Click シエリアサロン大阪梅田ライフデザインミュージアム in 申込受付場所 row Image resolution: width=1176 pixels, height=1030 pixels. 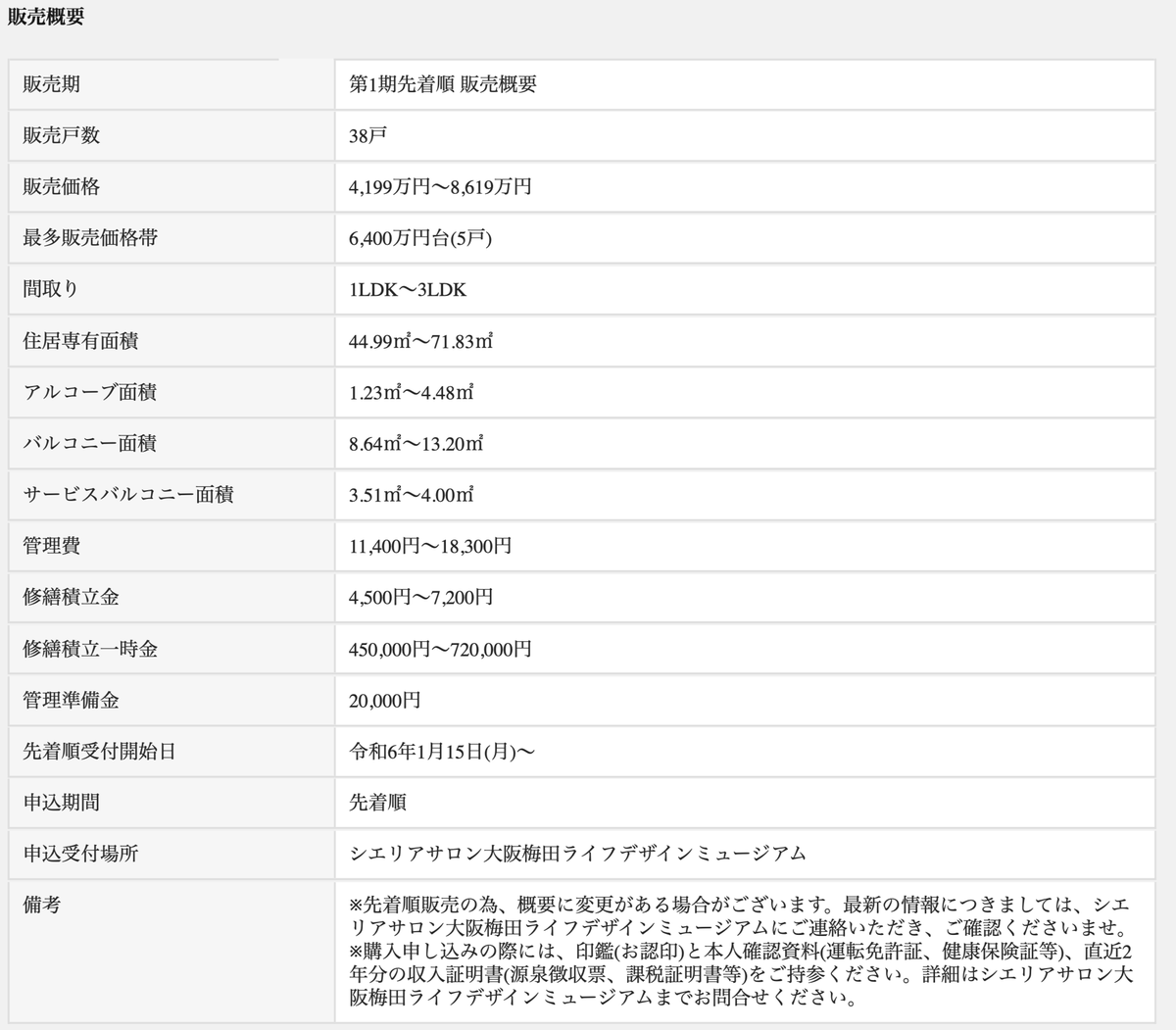pos(578,854)
